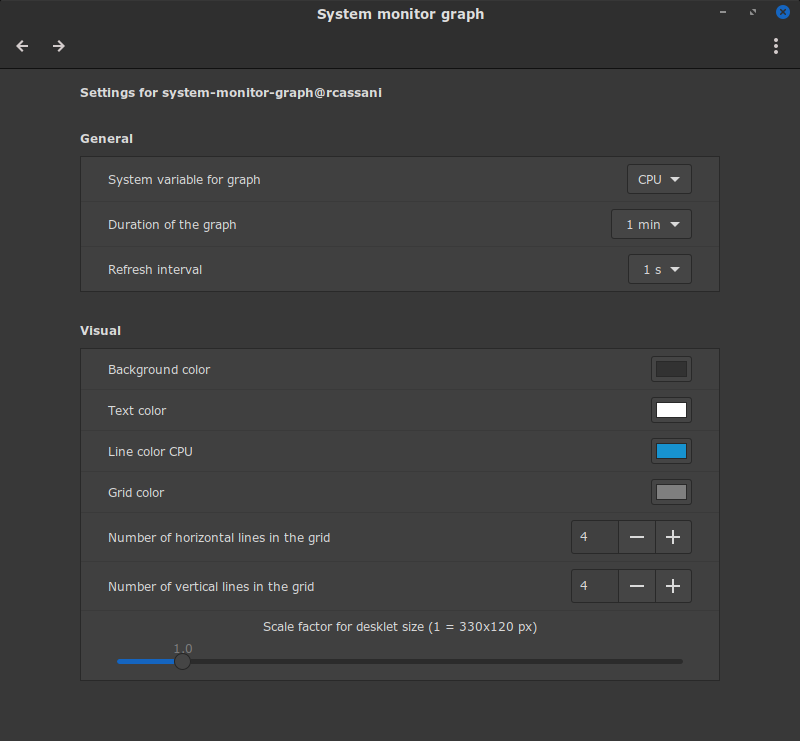Image resolution: width=800 pixels, height=741 pixels.
Task: Open the three-dot options menu
Action: (x=776, y=46)
